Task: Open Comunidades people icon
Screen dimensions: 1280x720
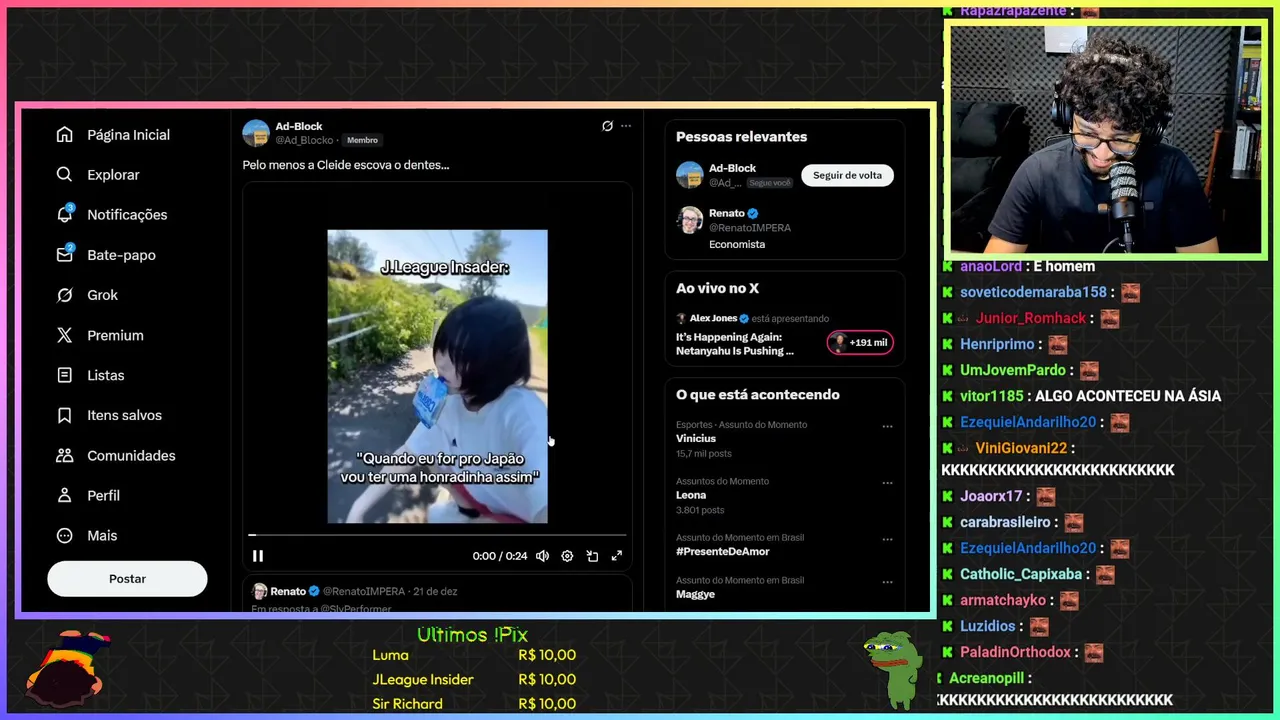Action: pyautogui.click(x=64, y=455)
